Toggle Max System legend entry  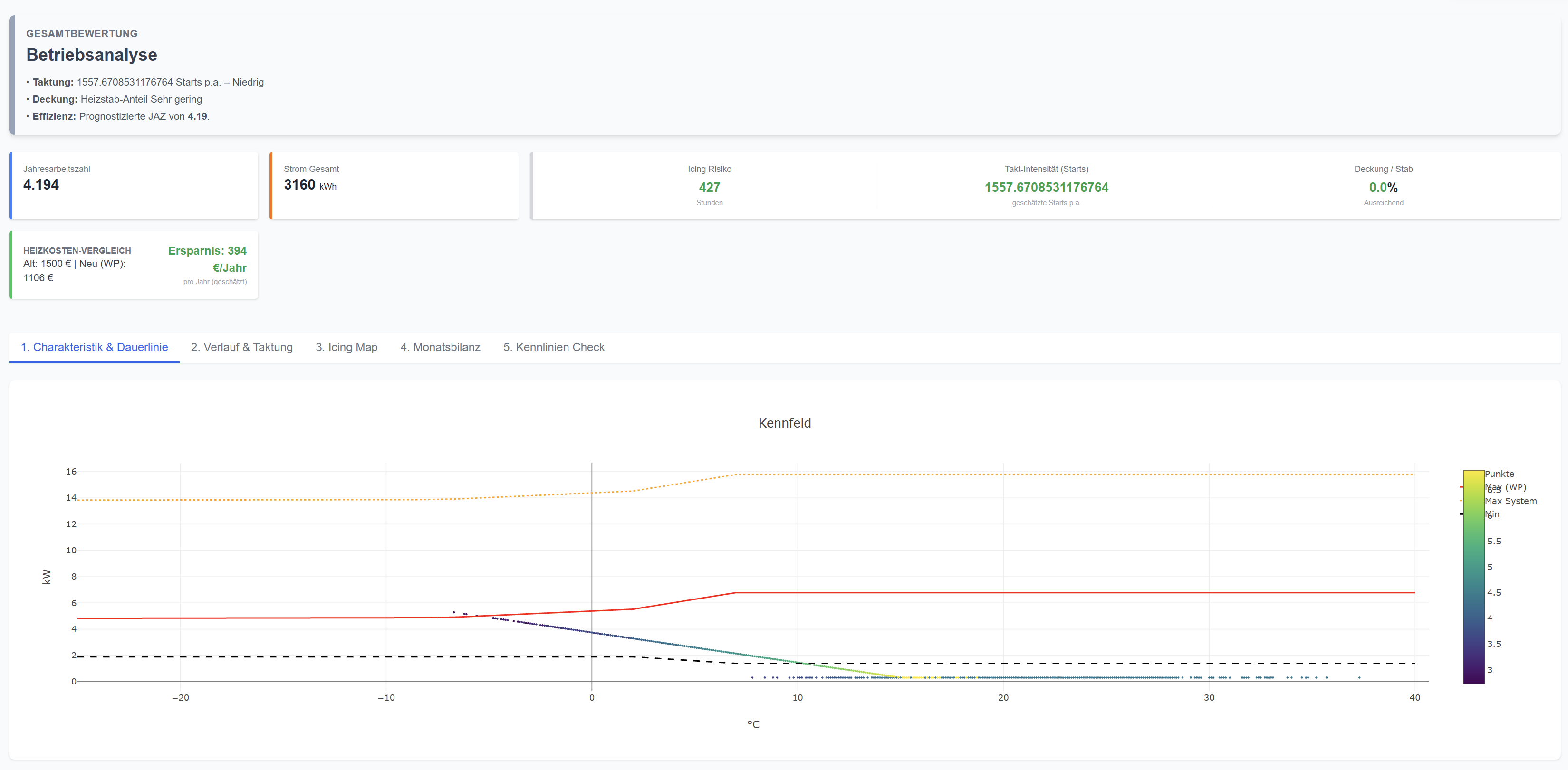[x=1511, y=501]
